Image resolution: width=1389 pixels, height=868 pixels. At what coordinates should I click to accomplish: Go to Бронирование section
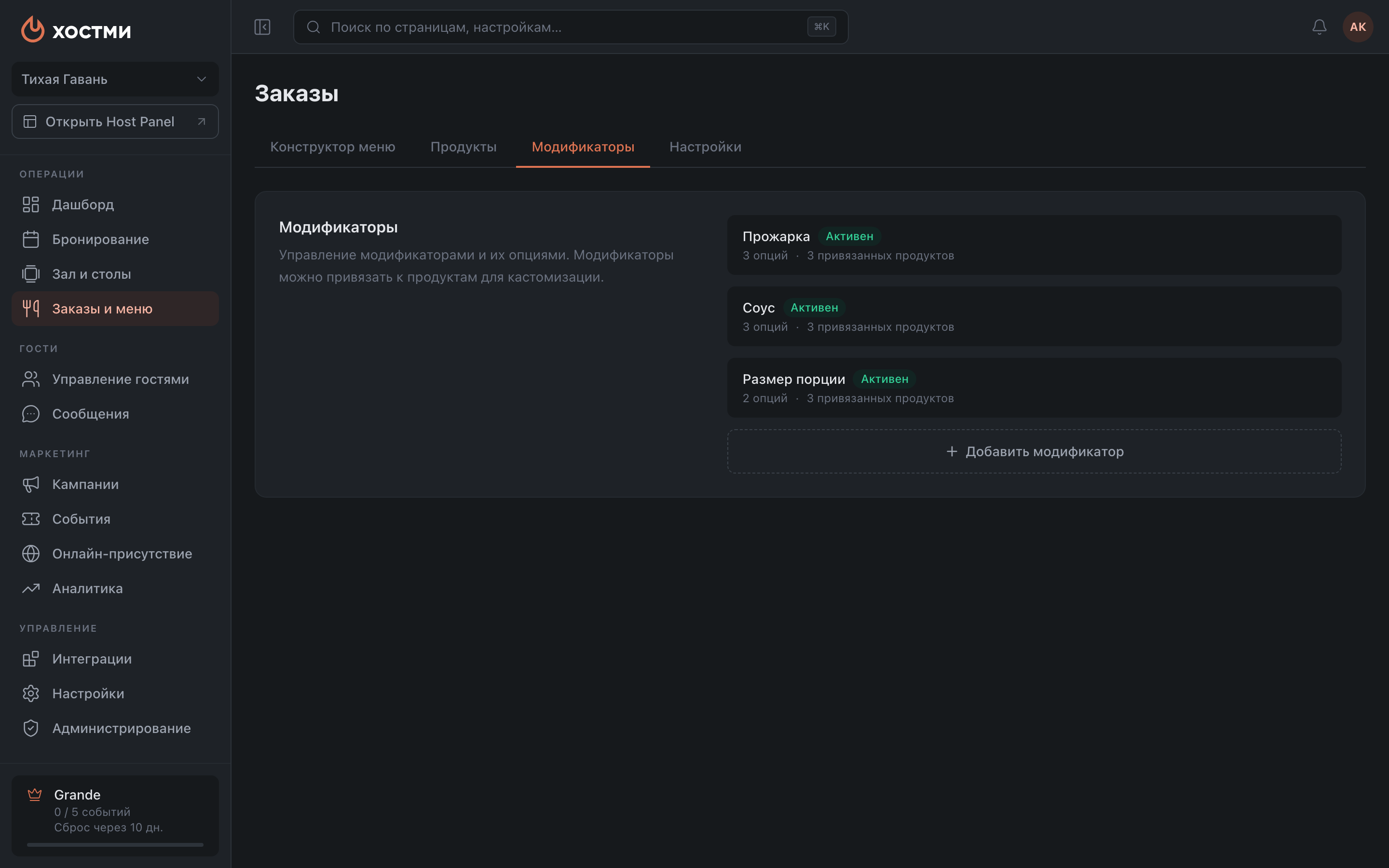click(x=115, y=239)
